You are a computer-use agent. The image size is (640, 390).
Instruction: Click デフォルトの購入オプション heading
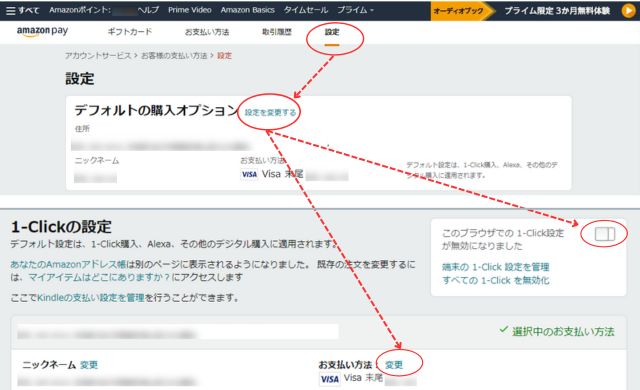pos(156,110)
